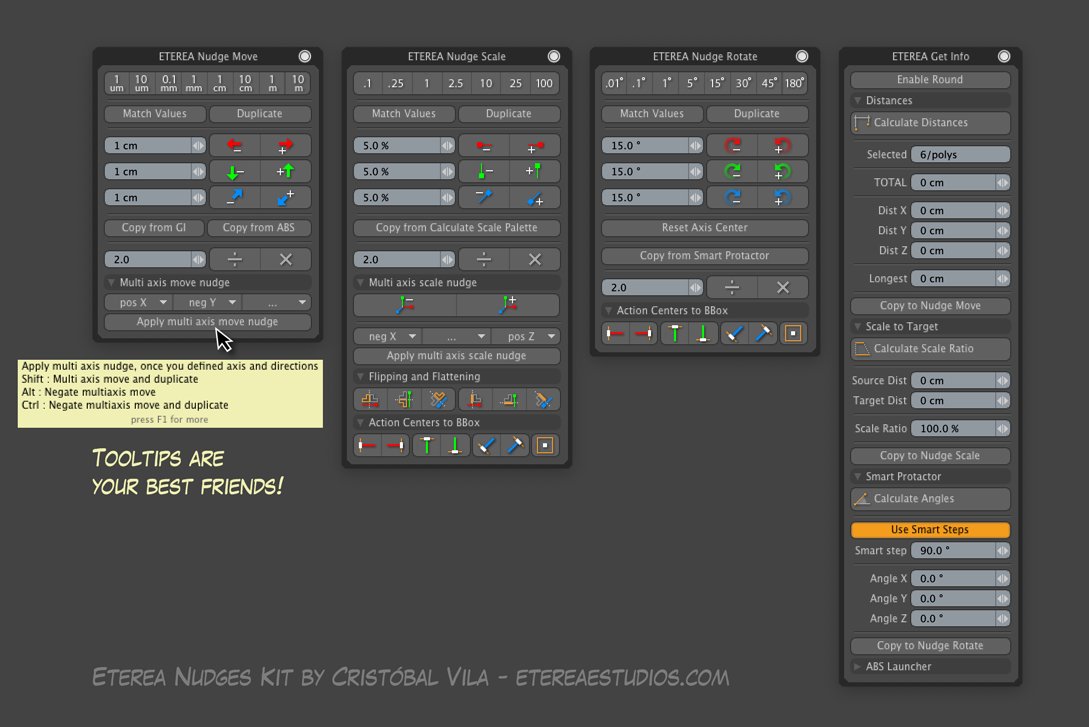Click slider arrows on Scale Ratio field

(1002, 429)
